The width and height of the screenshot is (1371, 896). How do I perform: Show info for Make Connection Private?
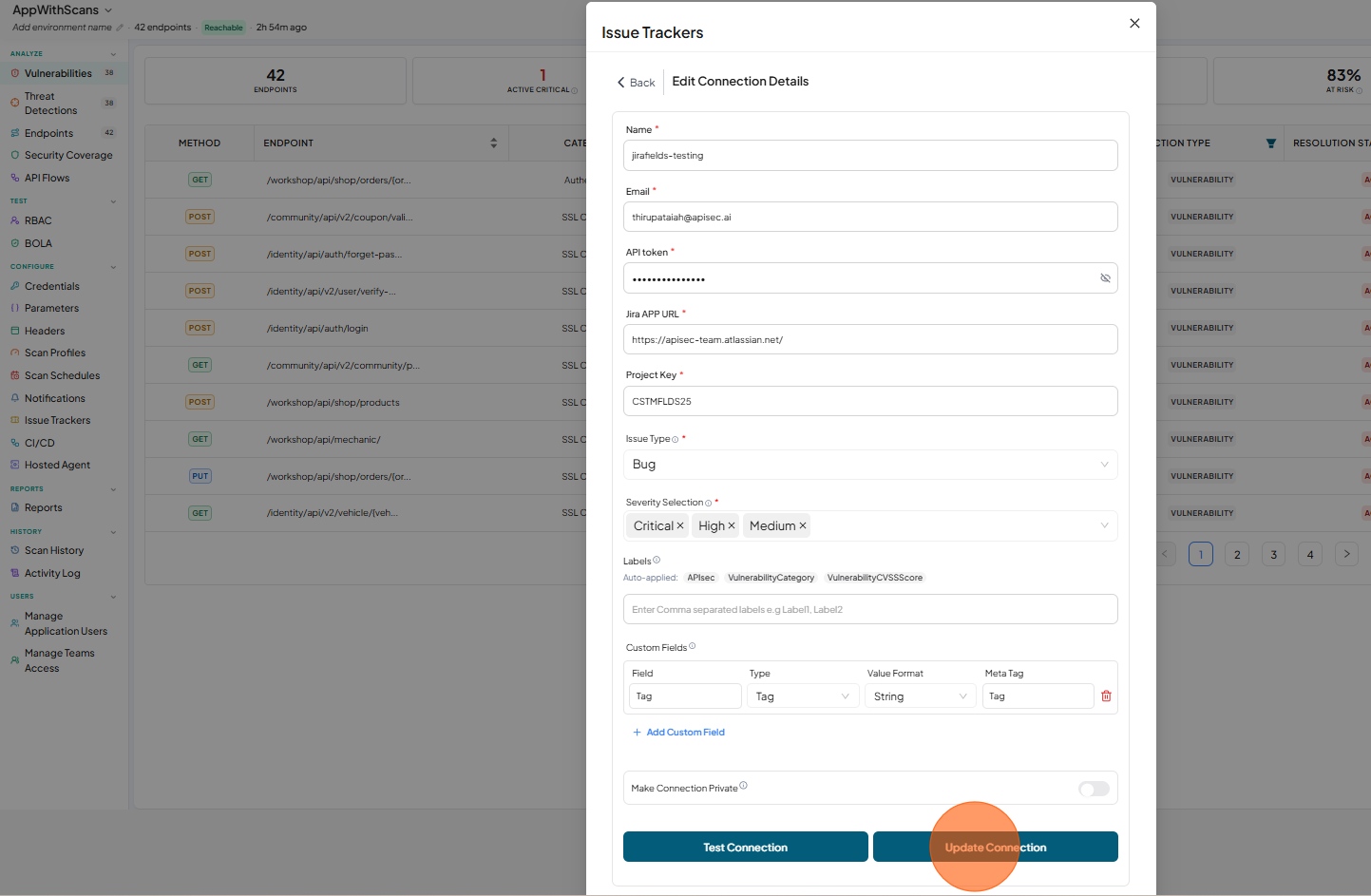(743, 786)
